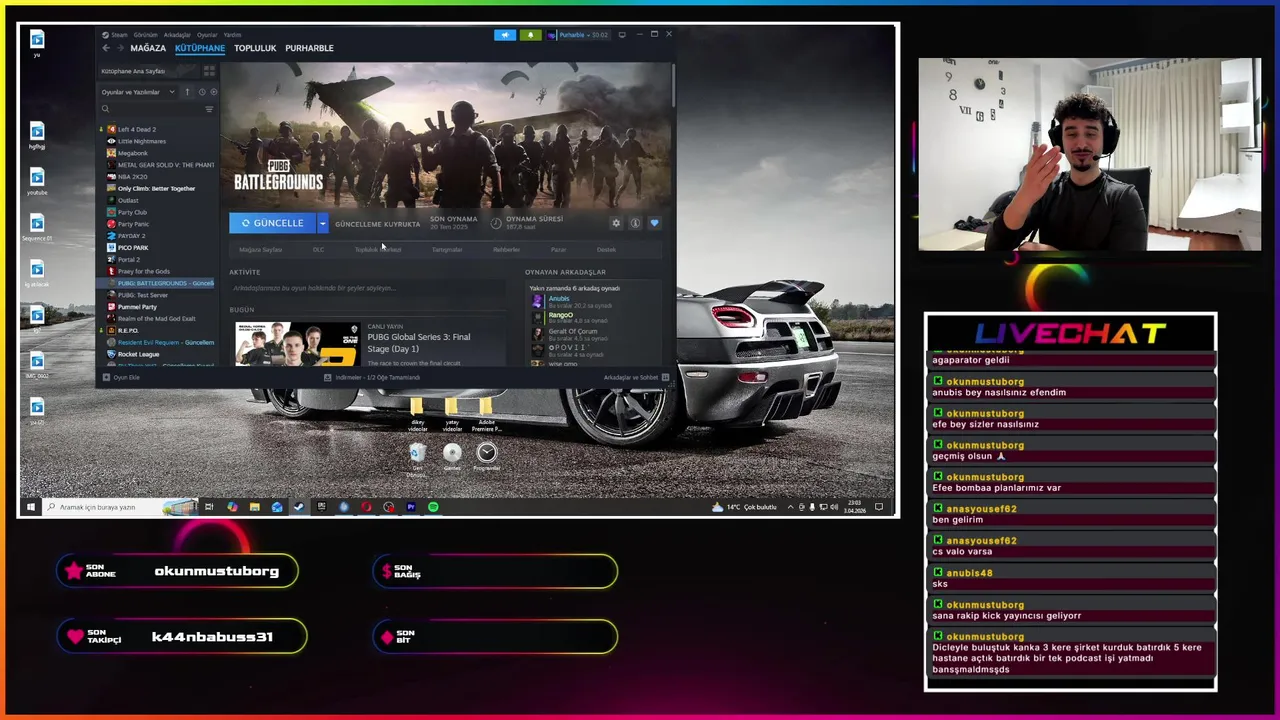
Task: Open Spotify from the taskbar
Action: (433, 507)
